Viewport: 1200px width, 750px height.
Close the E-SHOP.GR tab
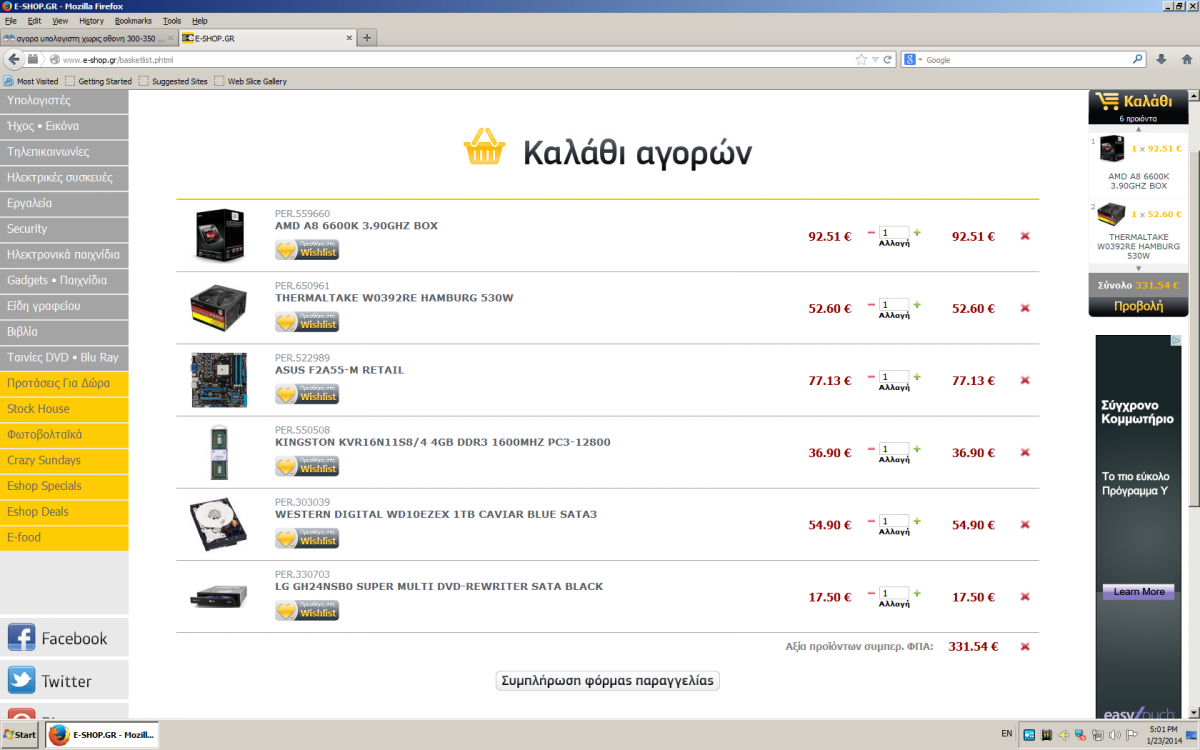(x=349, y=38)
